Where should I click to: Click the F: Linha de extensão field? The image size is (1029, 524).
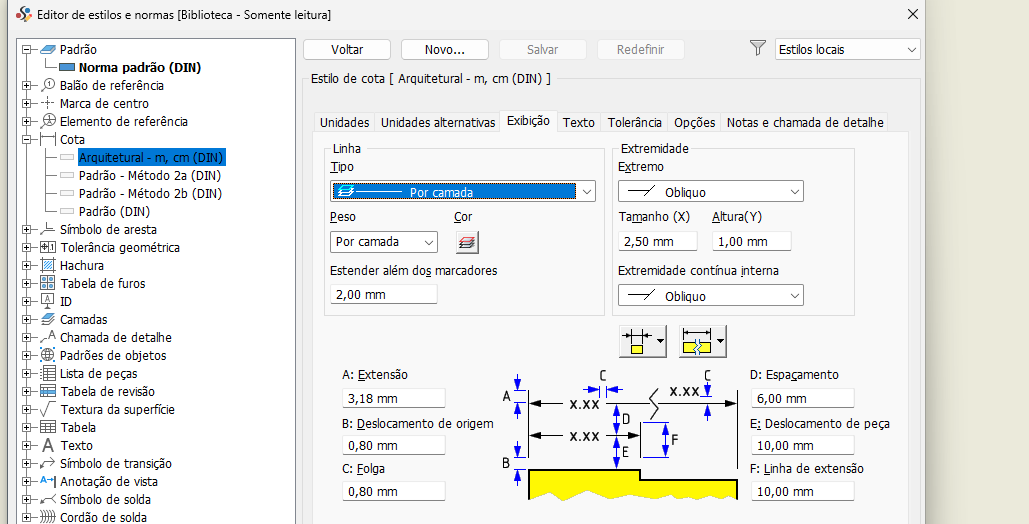(x=803, y=491)
